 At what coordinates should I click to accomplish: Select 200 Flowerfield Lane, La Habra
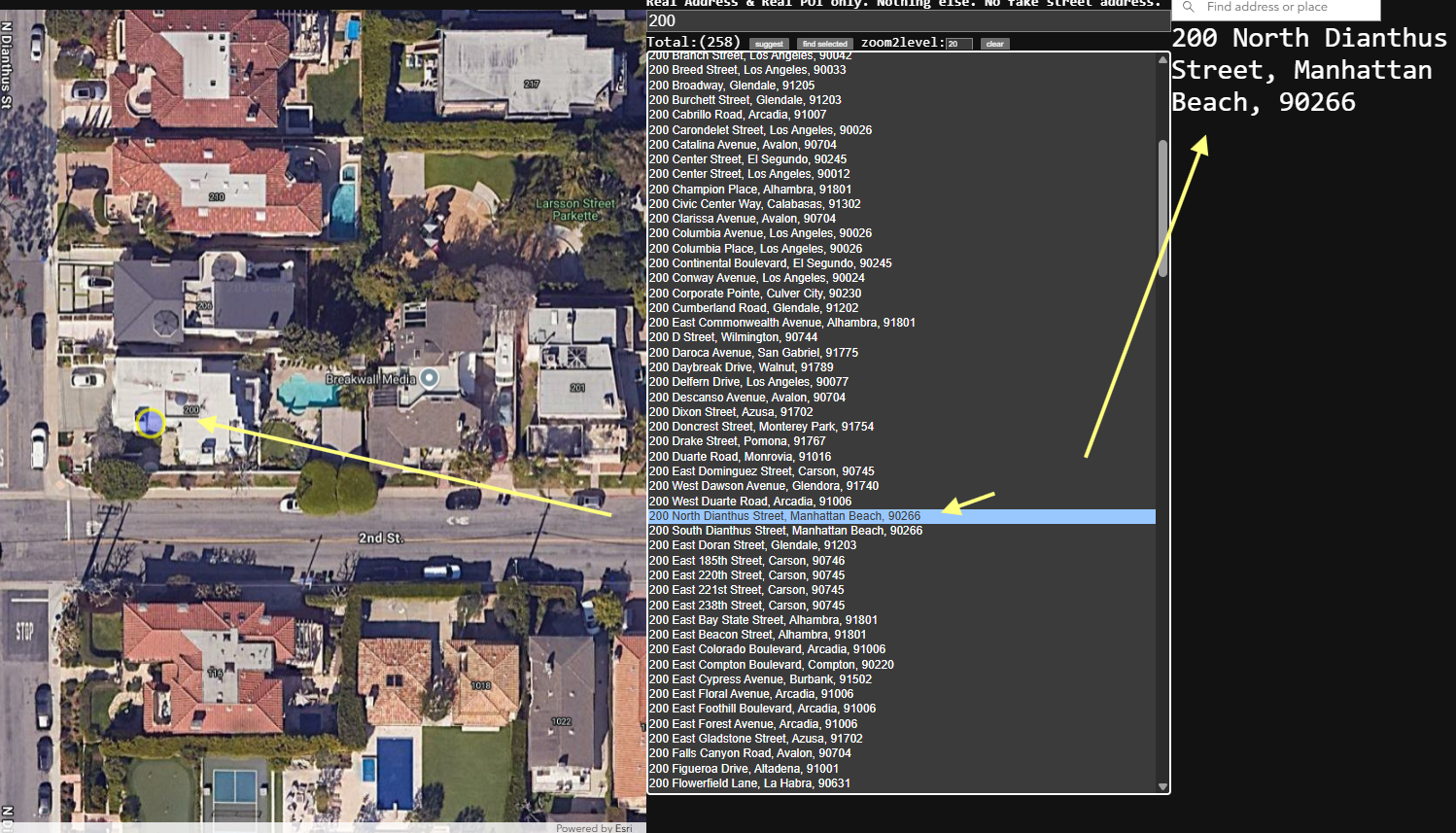point(749,783)
